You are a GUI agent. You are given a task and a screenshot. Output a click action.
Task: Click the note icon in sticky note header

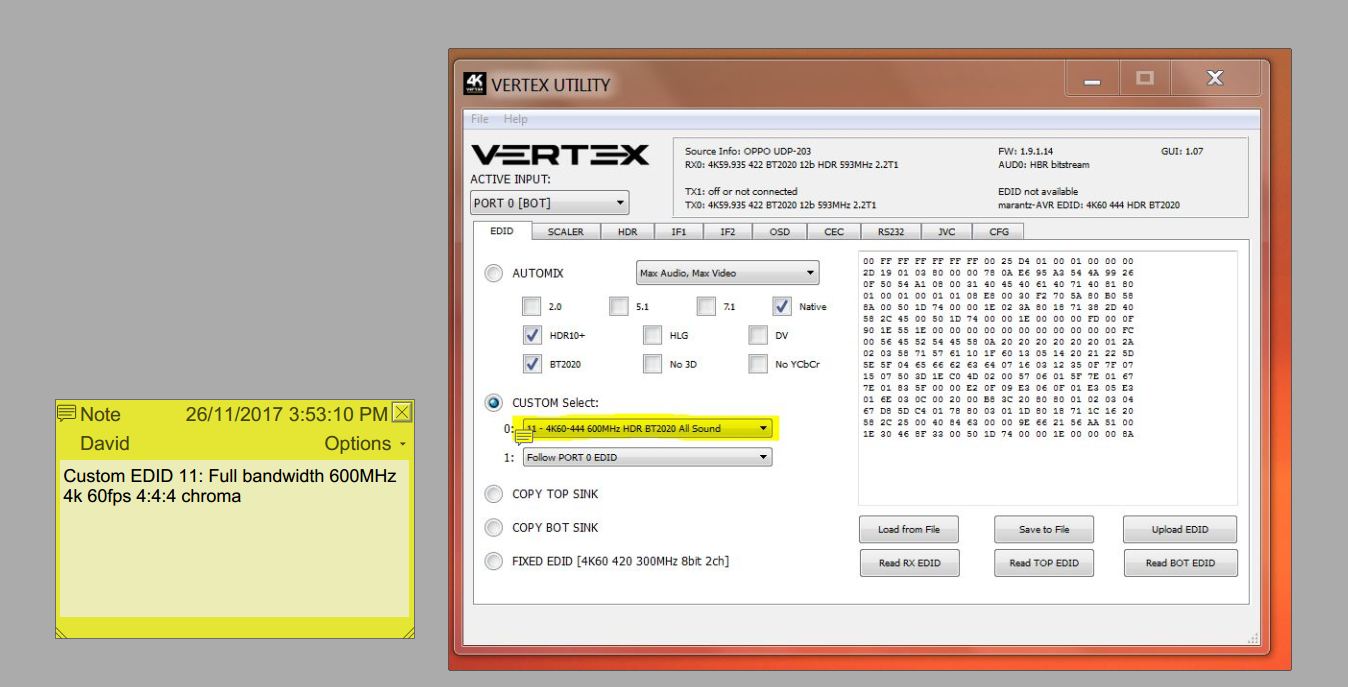[x=66, y=412]
